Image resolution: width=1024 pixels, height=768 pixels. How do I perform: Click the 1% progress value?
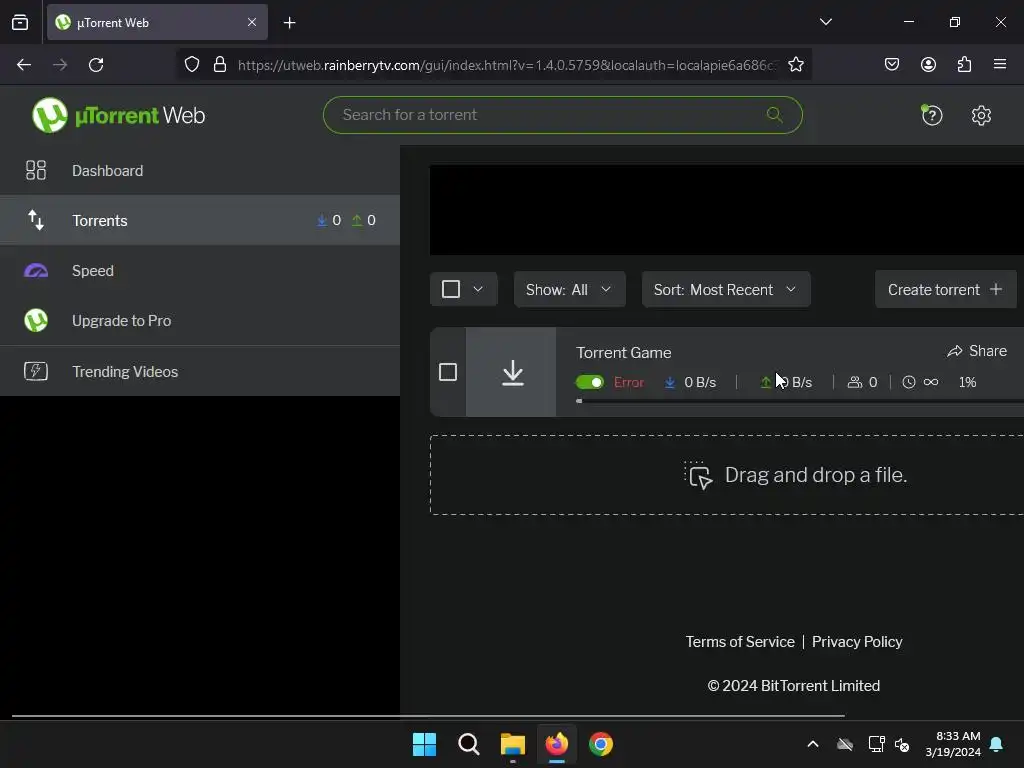pyautogui.click(x=967, y=382)
